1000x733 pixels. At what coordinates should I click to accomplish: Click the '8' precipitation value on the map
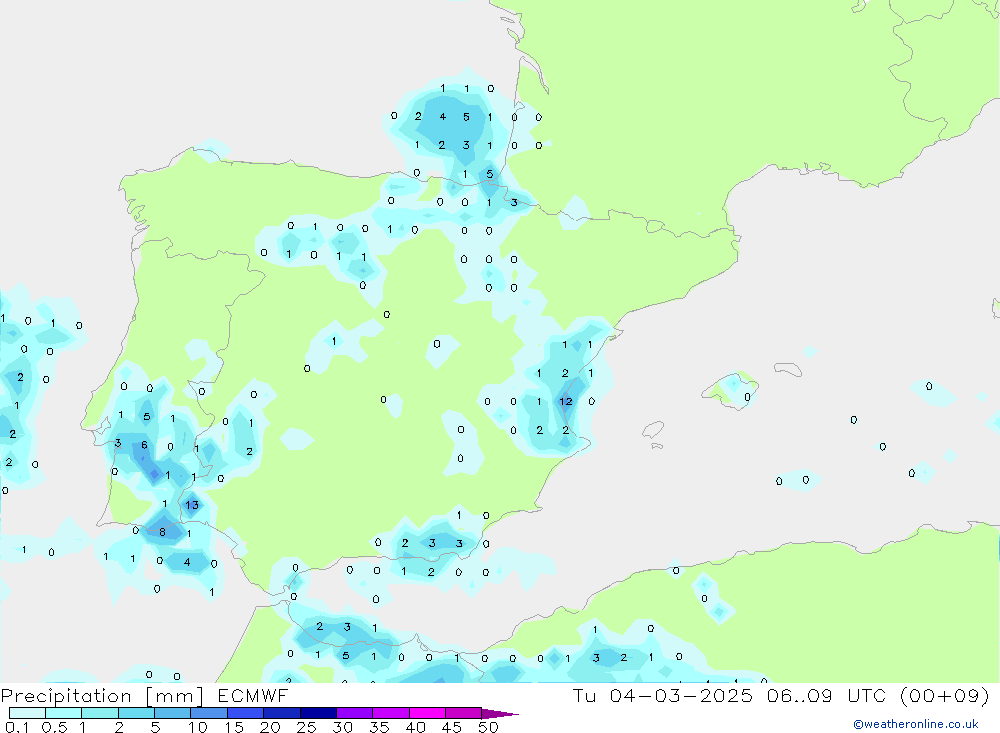click(162, 532)
